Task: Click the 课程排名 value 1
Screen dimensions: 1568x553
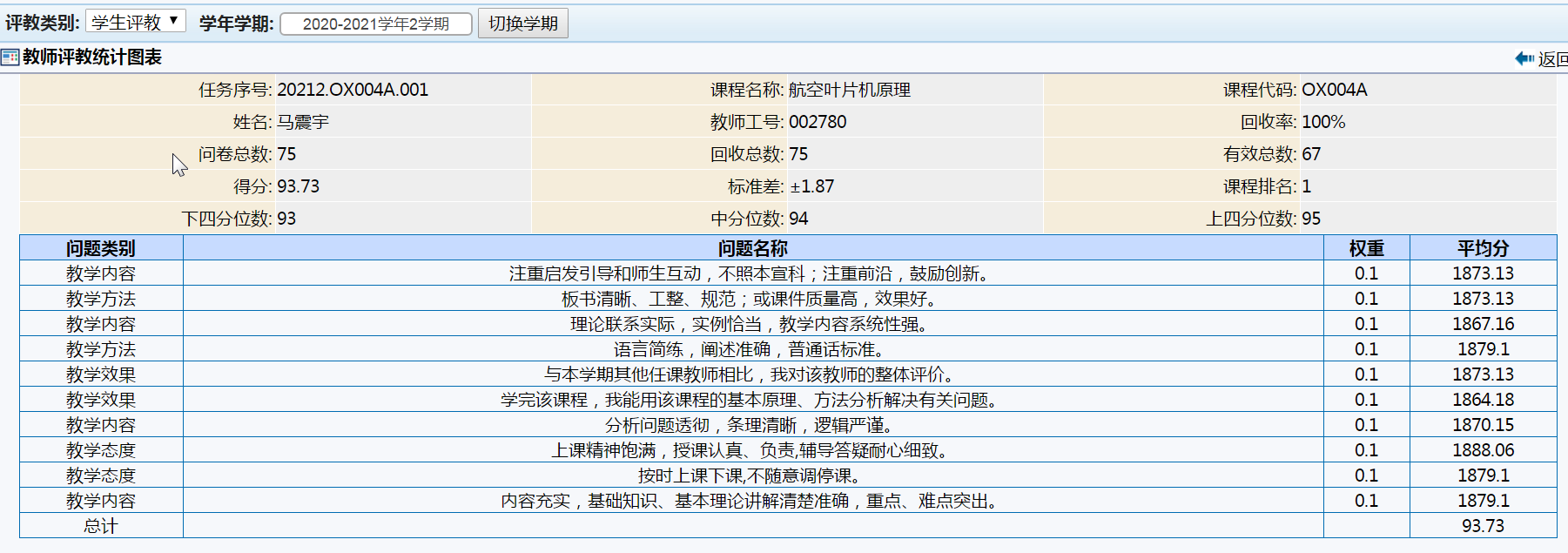Action: [1306, 186]
